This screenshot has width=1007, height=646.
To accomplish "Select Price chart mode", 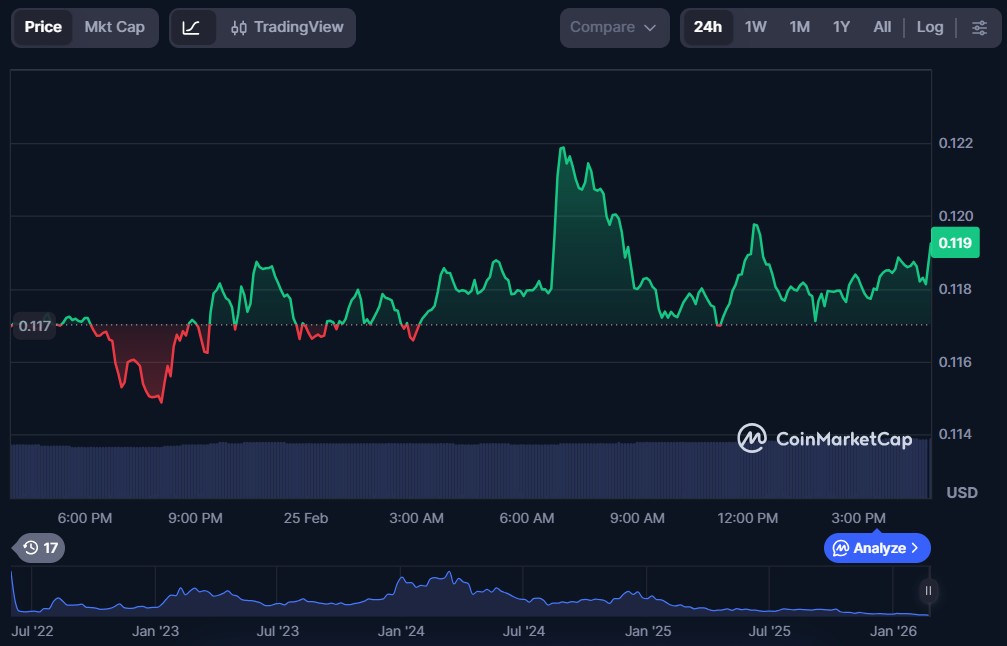I will click(x=43, y=28).
